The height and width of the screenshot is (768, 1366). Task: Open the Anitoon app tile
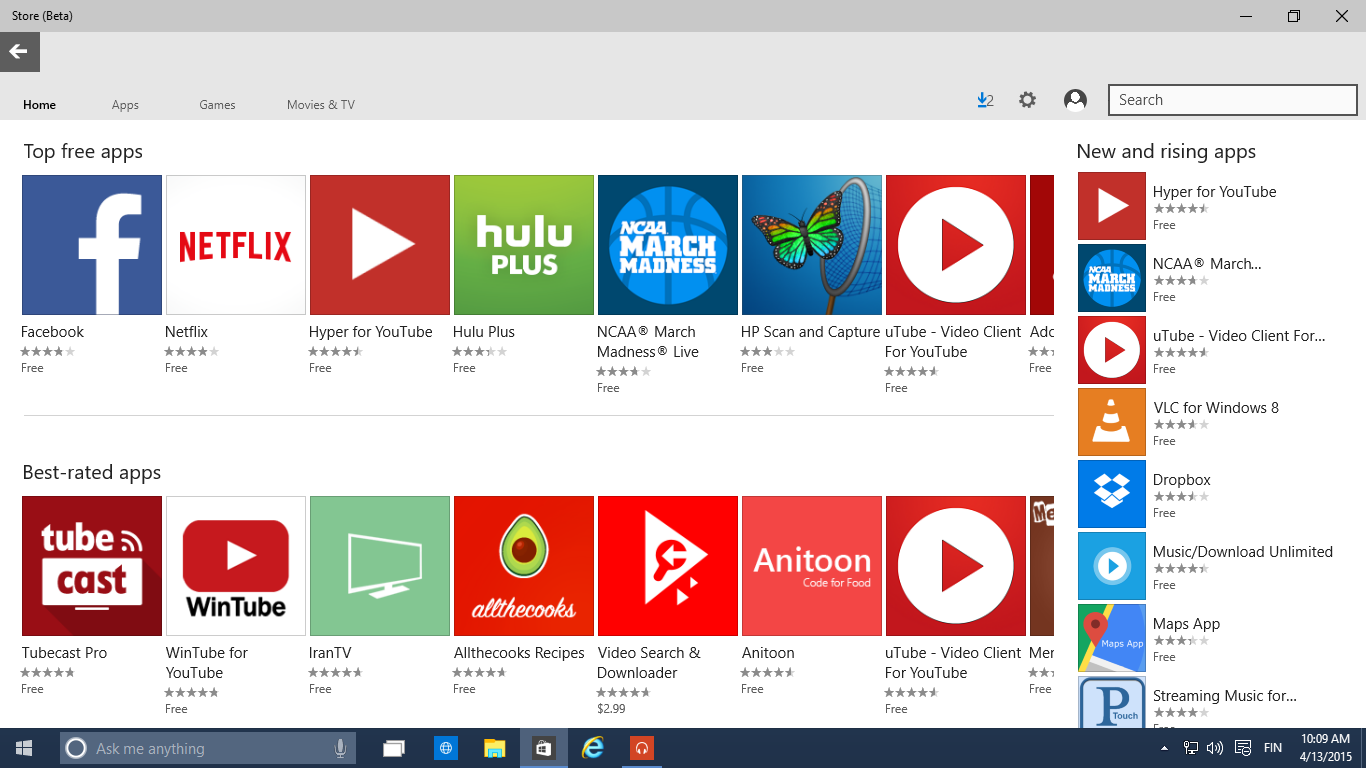click(812, 566)
